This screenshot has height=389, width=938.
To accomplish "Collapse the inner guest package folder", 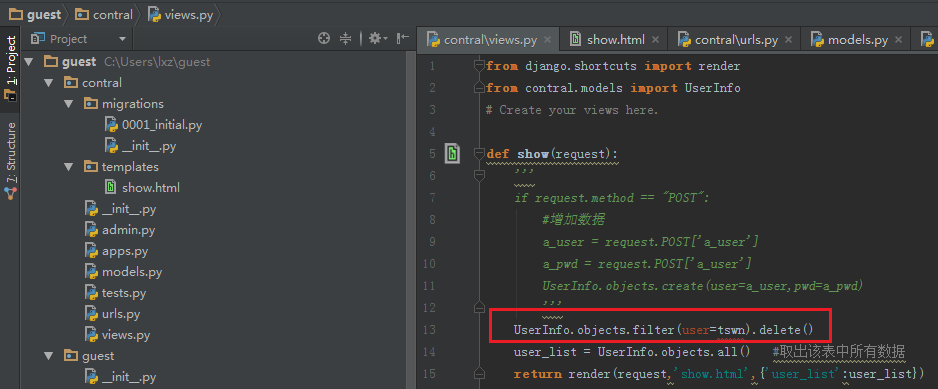I will point(49,355).
